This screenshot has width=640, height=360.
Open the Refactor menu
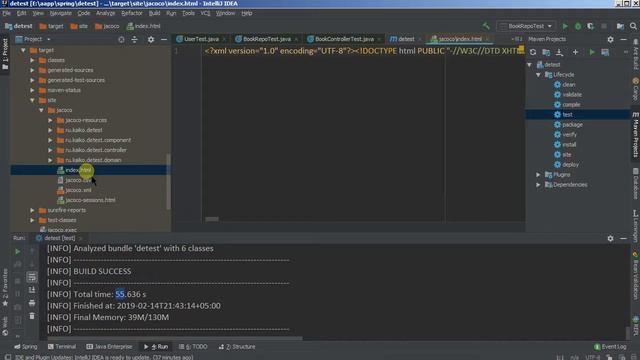132,13
